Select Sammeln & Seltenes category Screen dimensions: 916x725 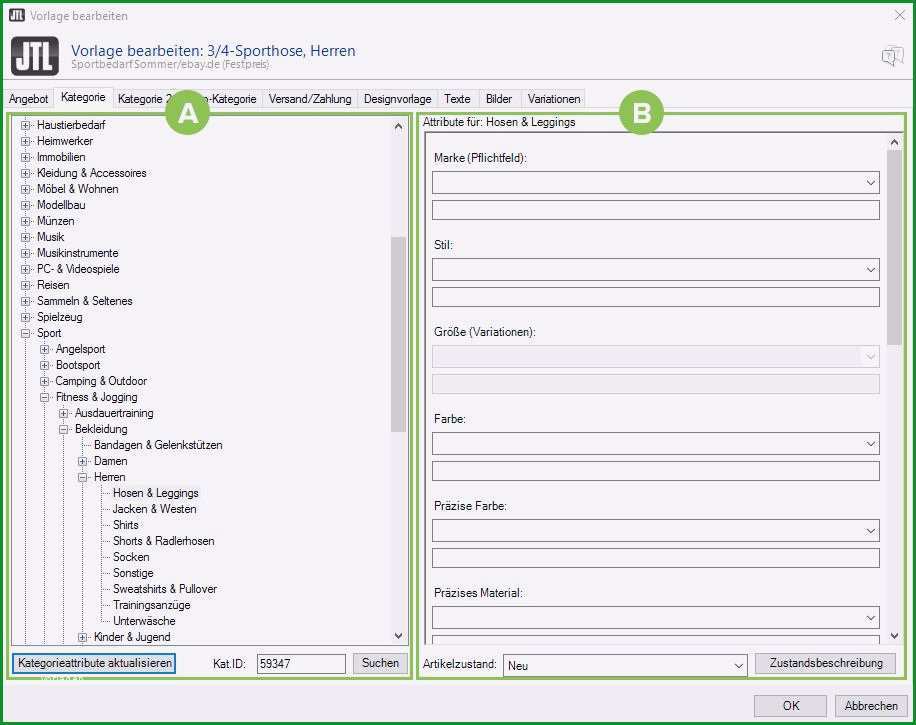click(85, 301)
